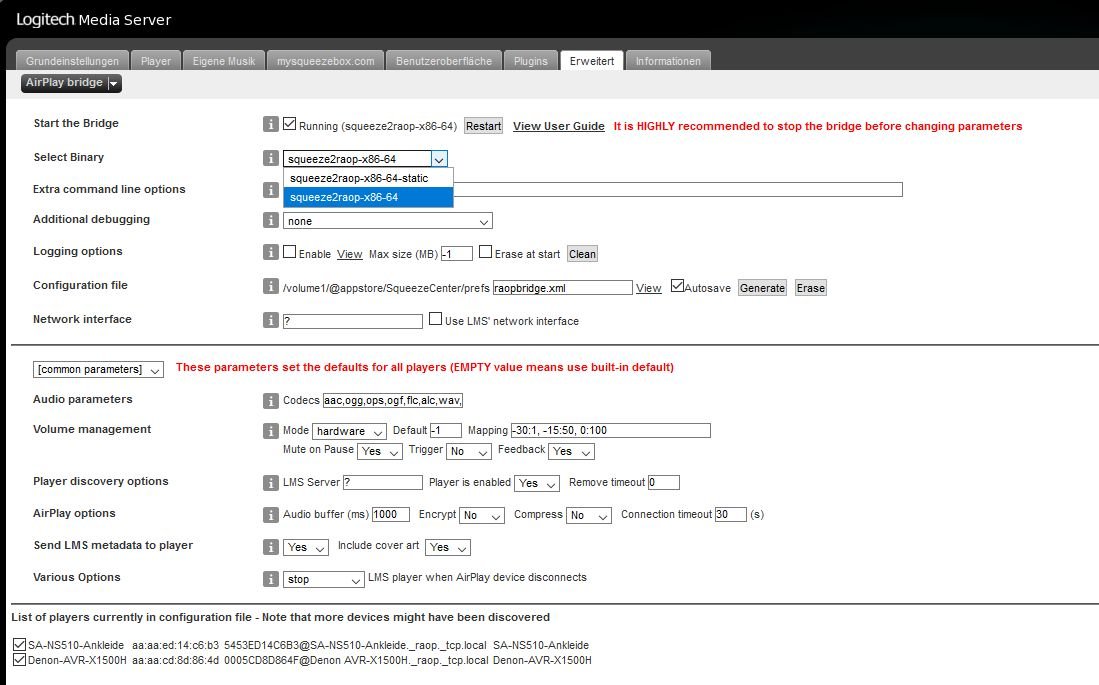Open the Informationen tab
1099x685 pixels.
tap(668, 61)
